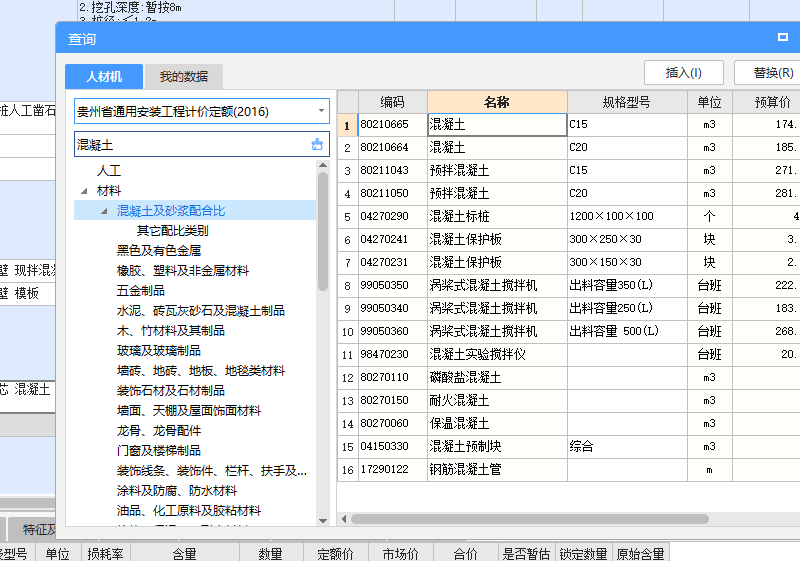Select row 2 code 80210664
Viewport: 800px width, 561px height.
tap(392, 147)
